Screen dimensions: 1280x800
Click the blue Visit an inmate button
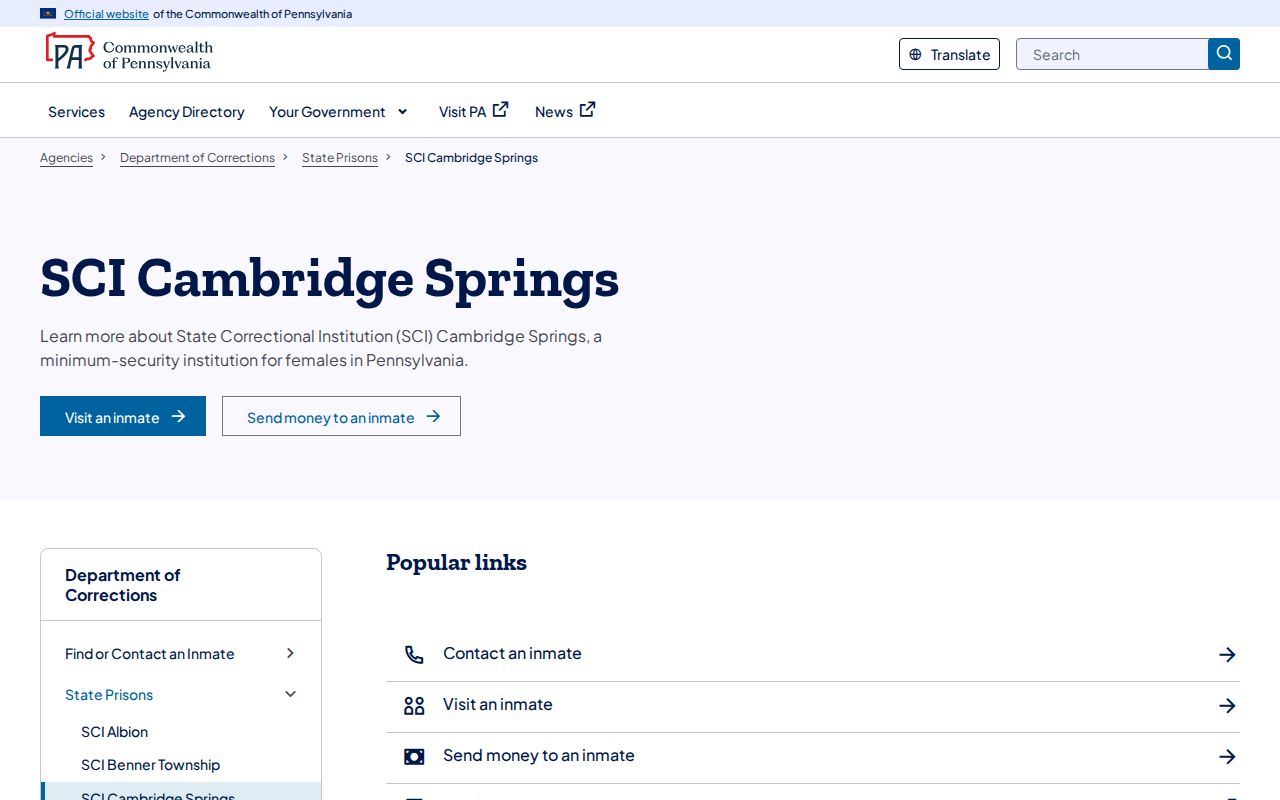click(123, 416)
